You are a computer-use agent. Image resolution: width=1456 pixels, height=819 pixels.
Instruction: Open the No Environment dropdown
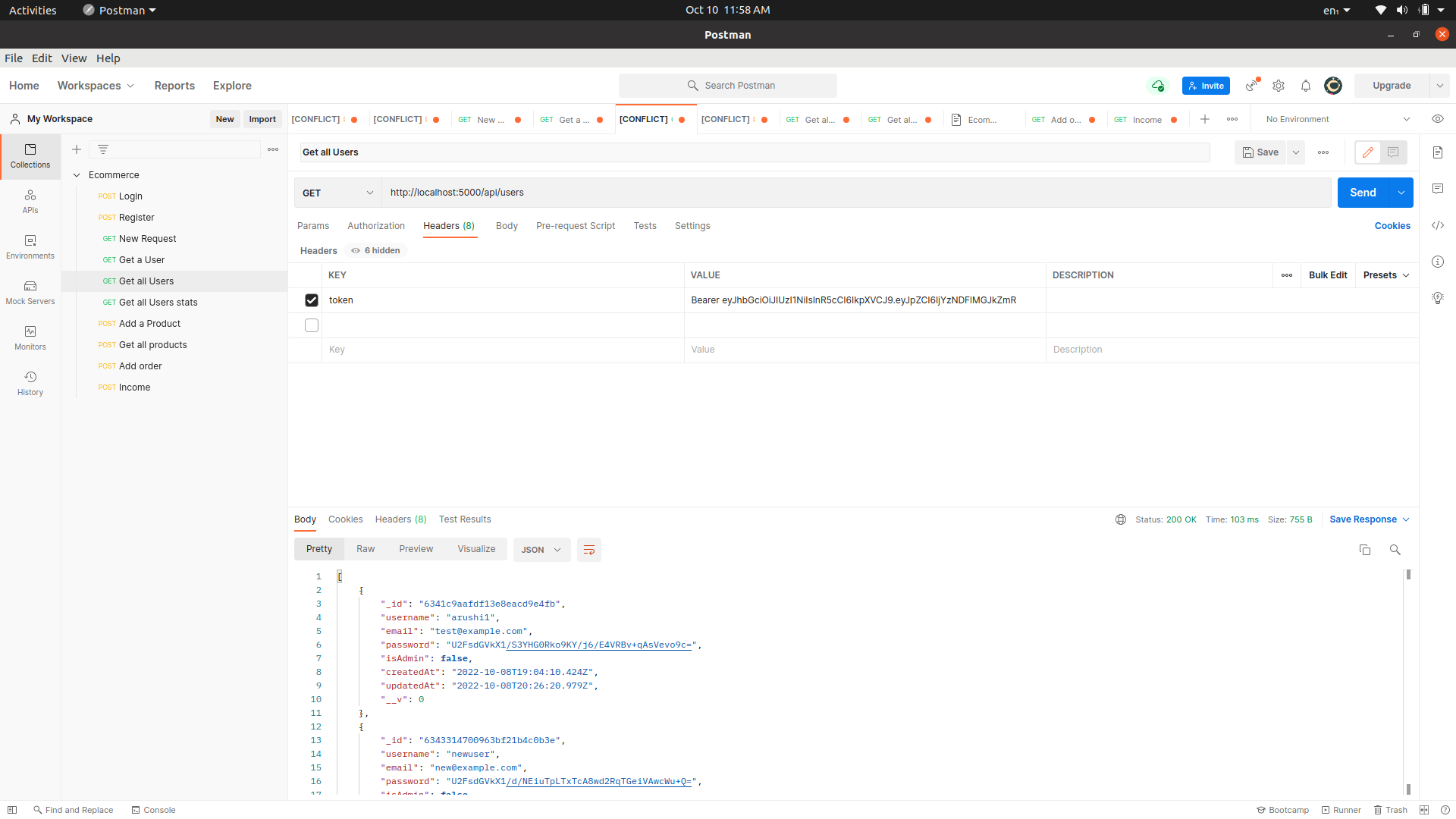(x=1338, y=119)
